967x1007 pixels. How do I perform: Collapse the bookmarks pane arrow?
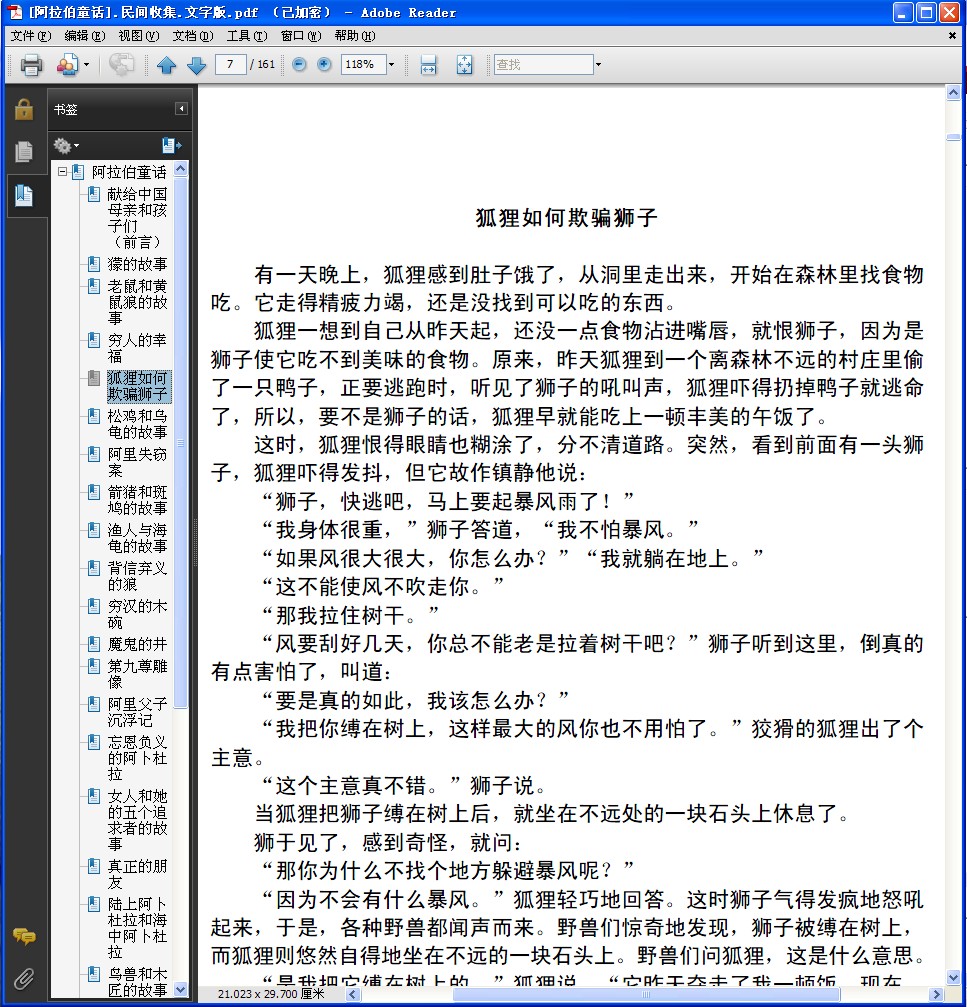point(181,109)
